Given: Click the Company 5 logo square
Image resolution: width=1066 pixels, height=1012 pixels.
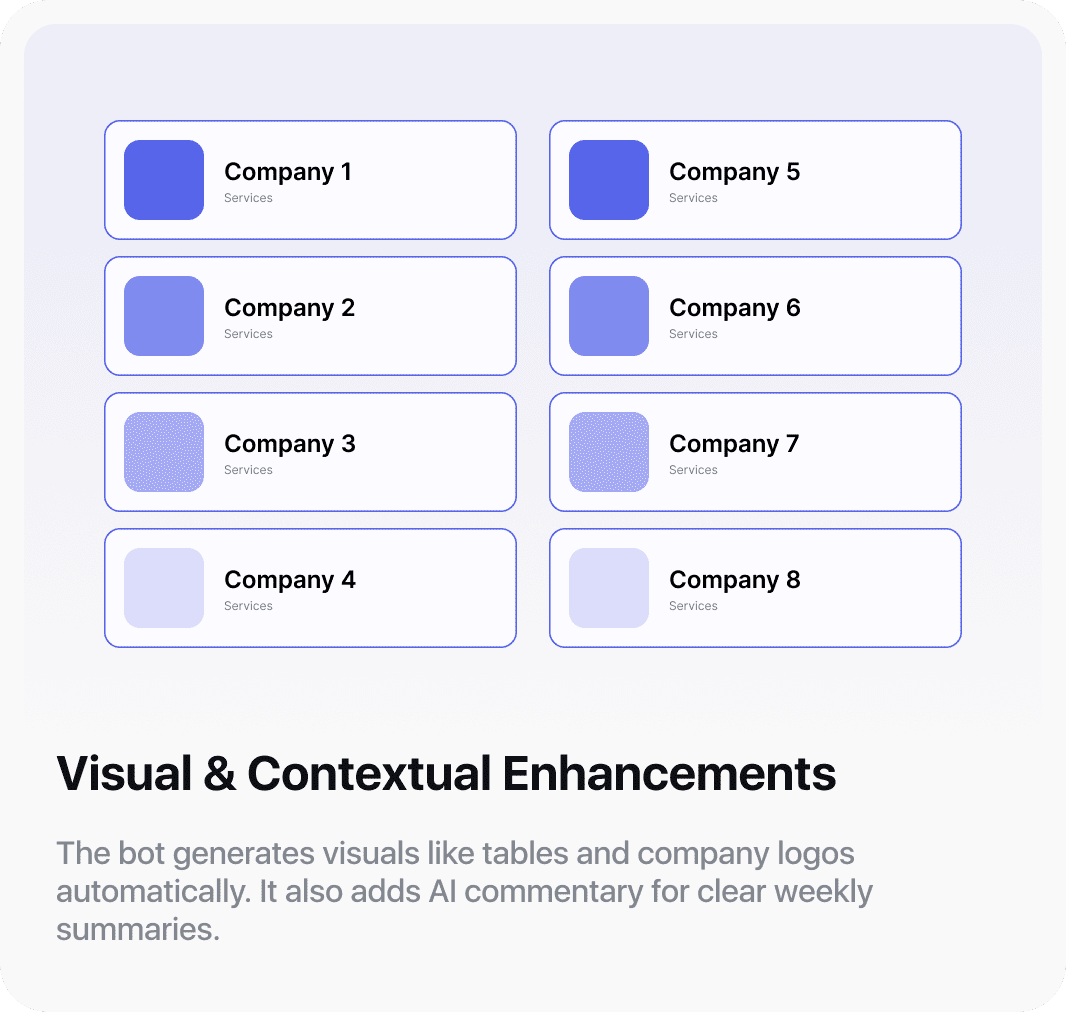Looking at the screenshot, I should coord(609,180).
